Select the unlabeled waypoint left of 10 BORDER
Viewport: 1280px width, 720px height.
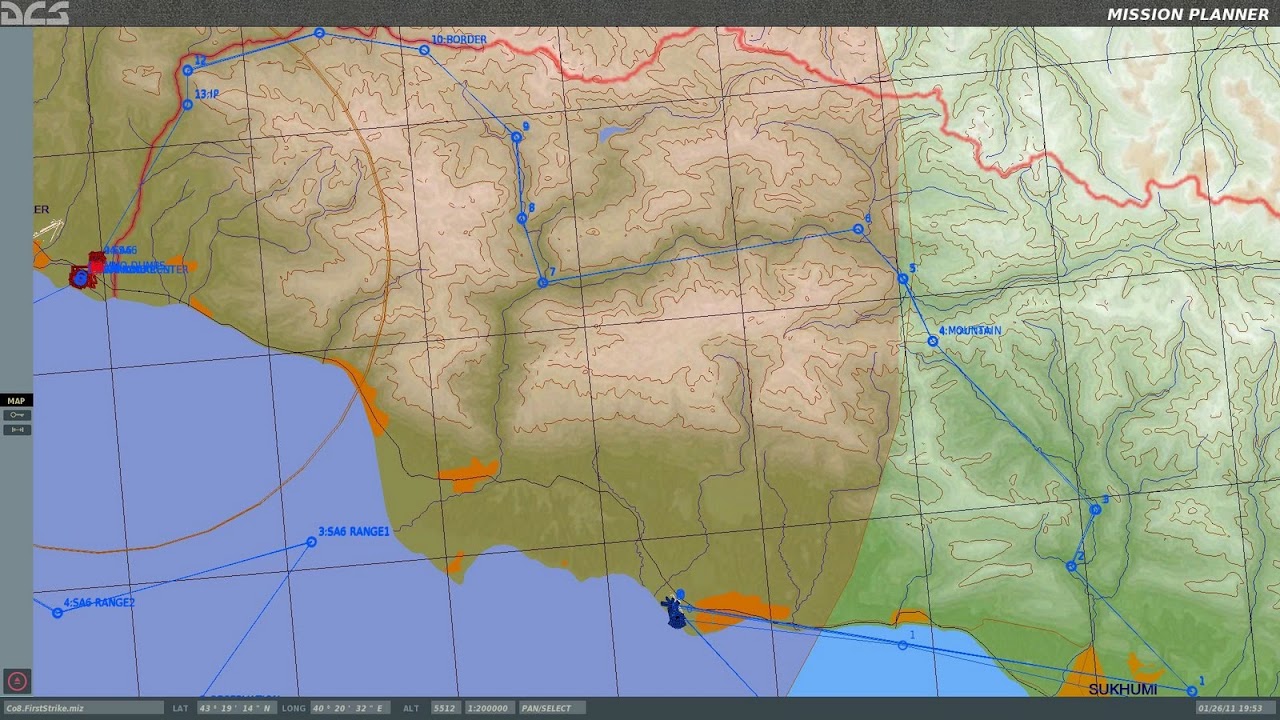[x=319, y=33]
